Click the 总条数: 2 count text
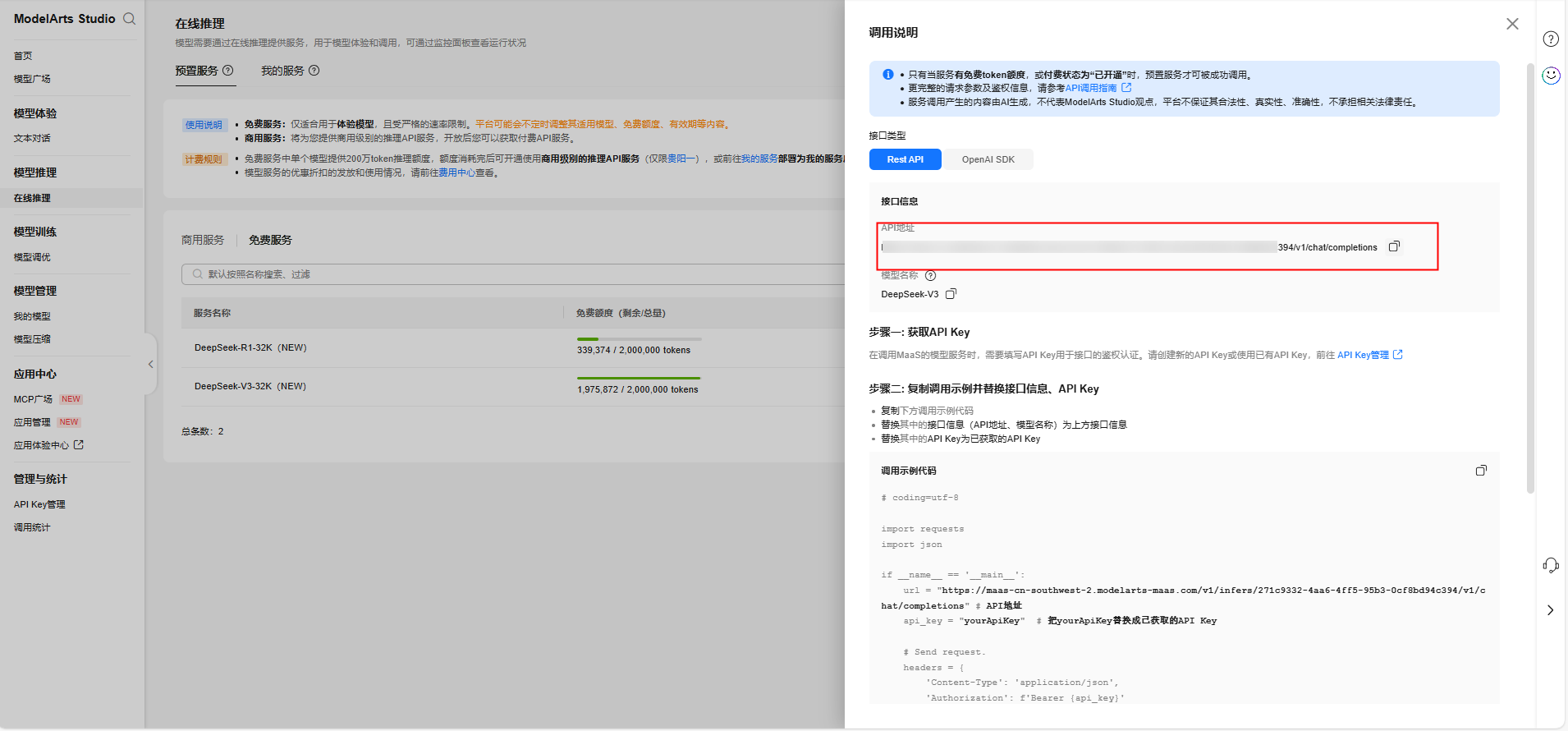 [202, 431]
